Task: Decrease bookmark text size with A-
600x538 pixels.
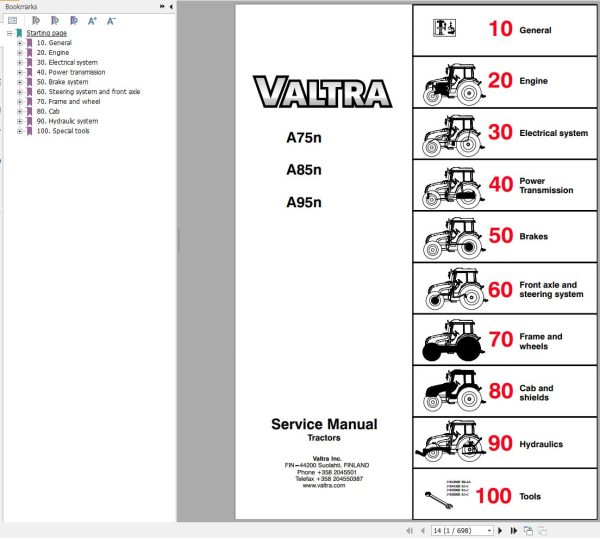Action: 111,21
